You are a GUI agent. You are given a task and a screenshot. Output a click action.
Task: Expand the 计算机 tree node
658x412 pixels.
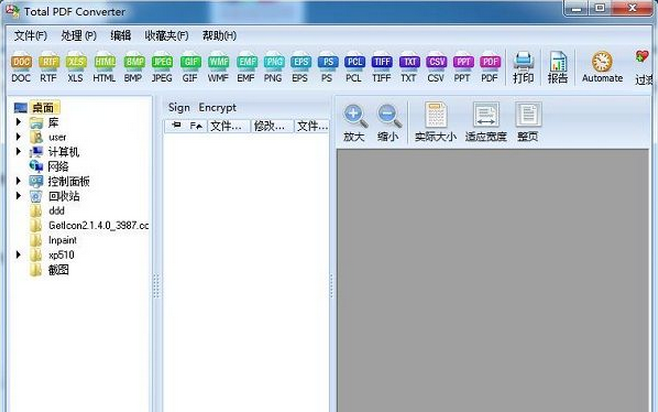pos(18,151)
